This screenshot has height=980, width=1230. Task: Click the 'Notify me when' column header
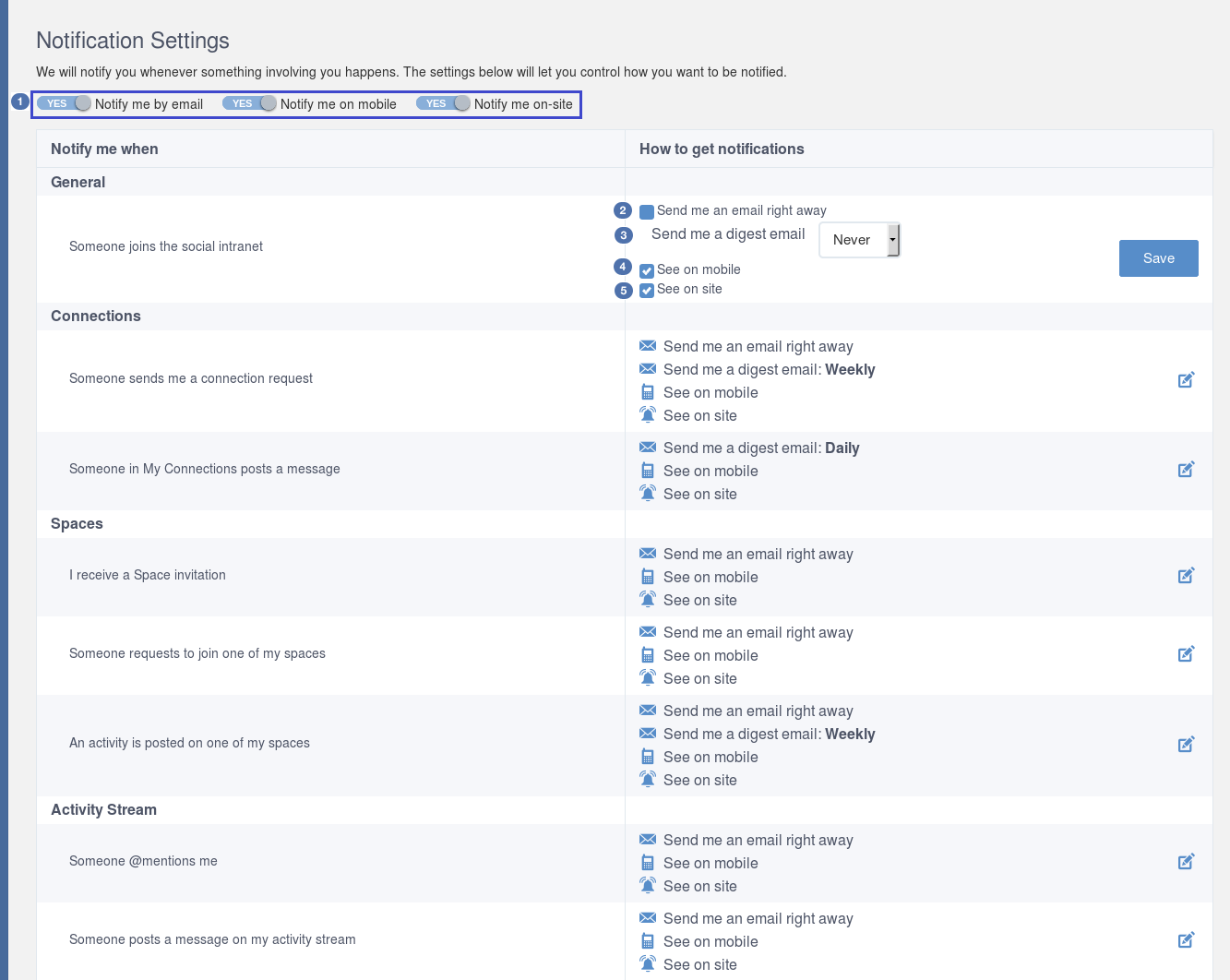(x=104, y=149)
